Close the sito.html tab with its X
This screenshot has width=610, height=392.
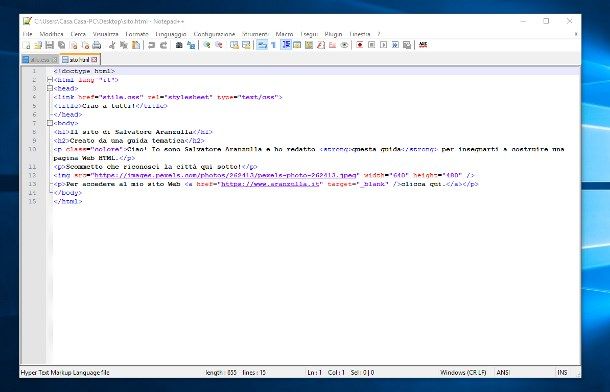click(94, 60)
